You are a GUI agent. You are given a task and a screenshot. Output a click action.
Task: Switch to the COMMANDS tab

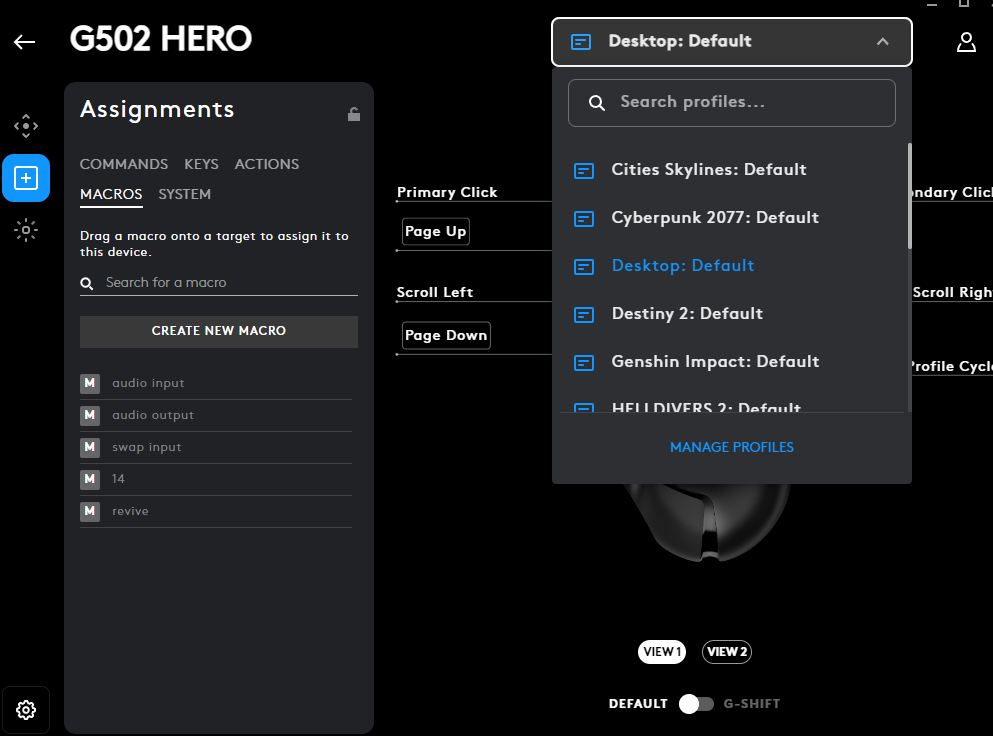pos(124,164)
